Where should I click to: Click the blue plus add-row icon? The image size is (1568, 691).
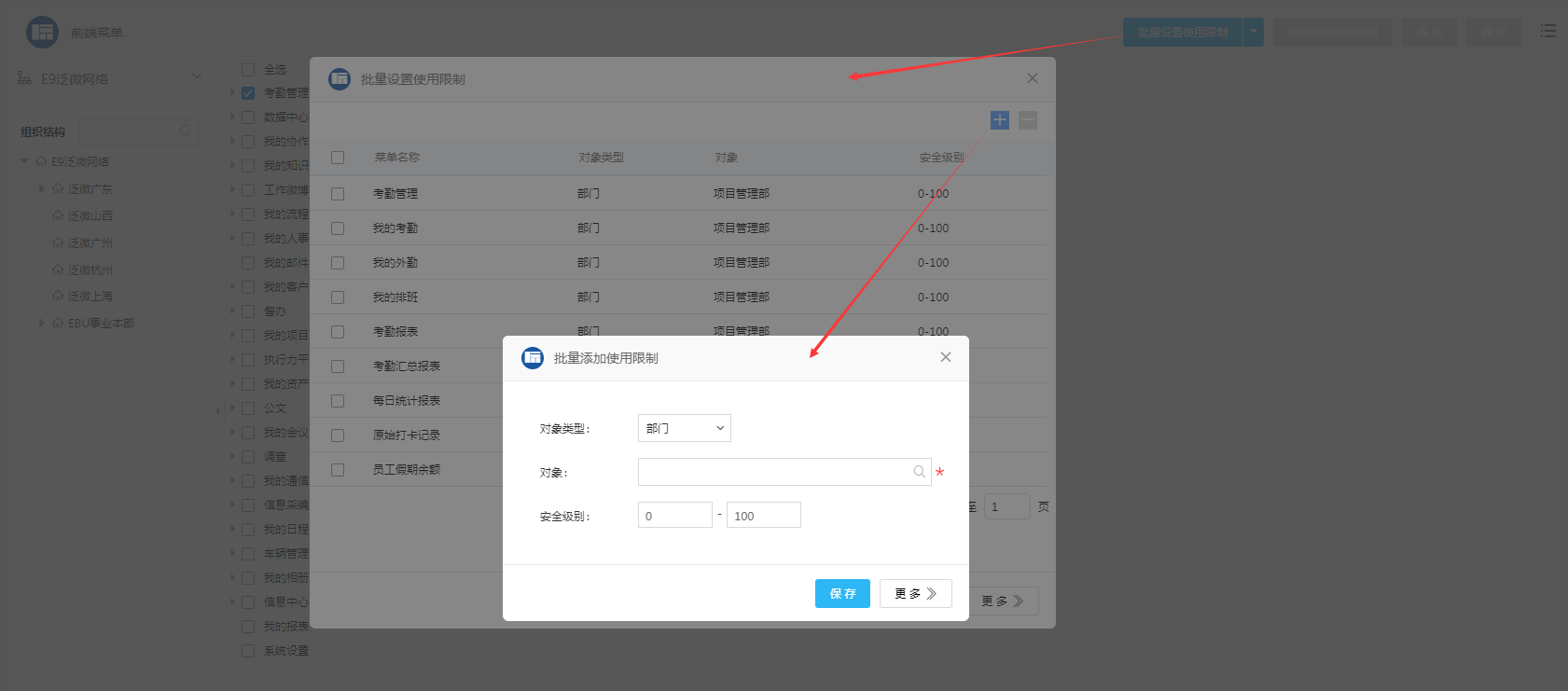tap(999, 120)
